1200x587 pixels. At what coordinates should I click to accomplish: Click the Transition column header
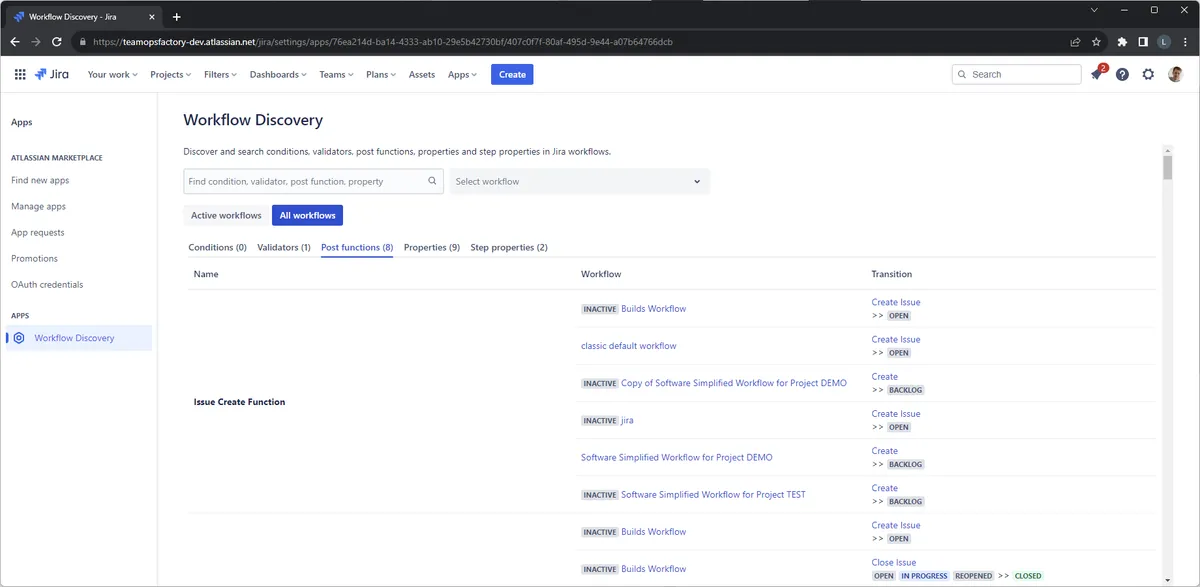[x=892, y=274]
